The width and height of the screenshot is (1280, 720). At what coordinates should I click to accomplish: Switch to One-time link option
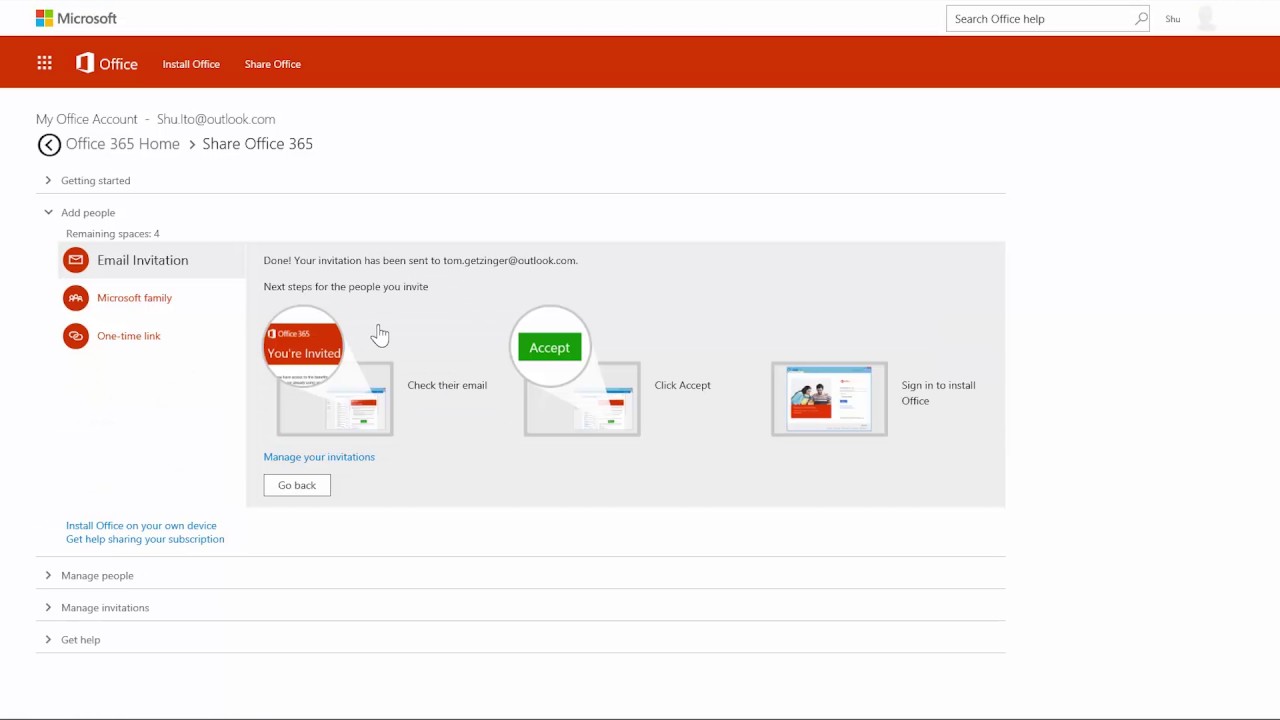(x=128, y=336)
